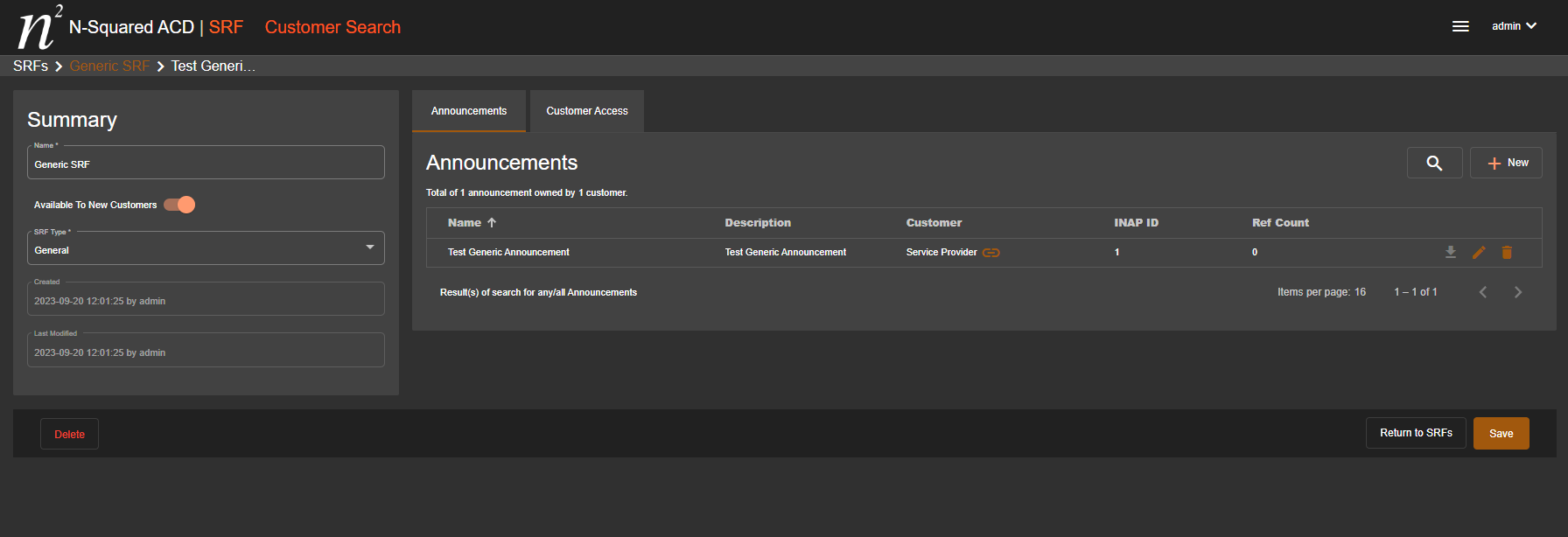Toggle Available To New Customers switch
This screenshot has width=1568, height=537.
click(x=179, y=205)
